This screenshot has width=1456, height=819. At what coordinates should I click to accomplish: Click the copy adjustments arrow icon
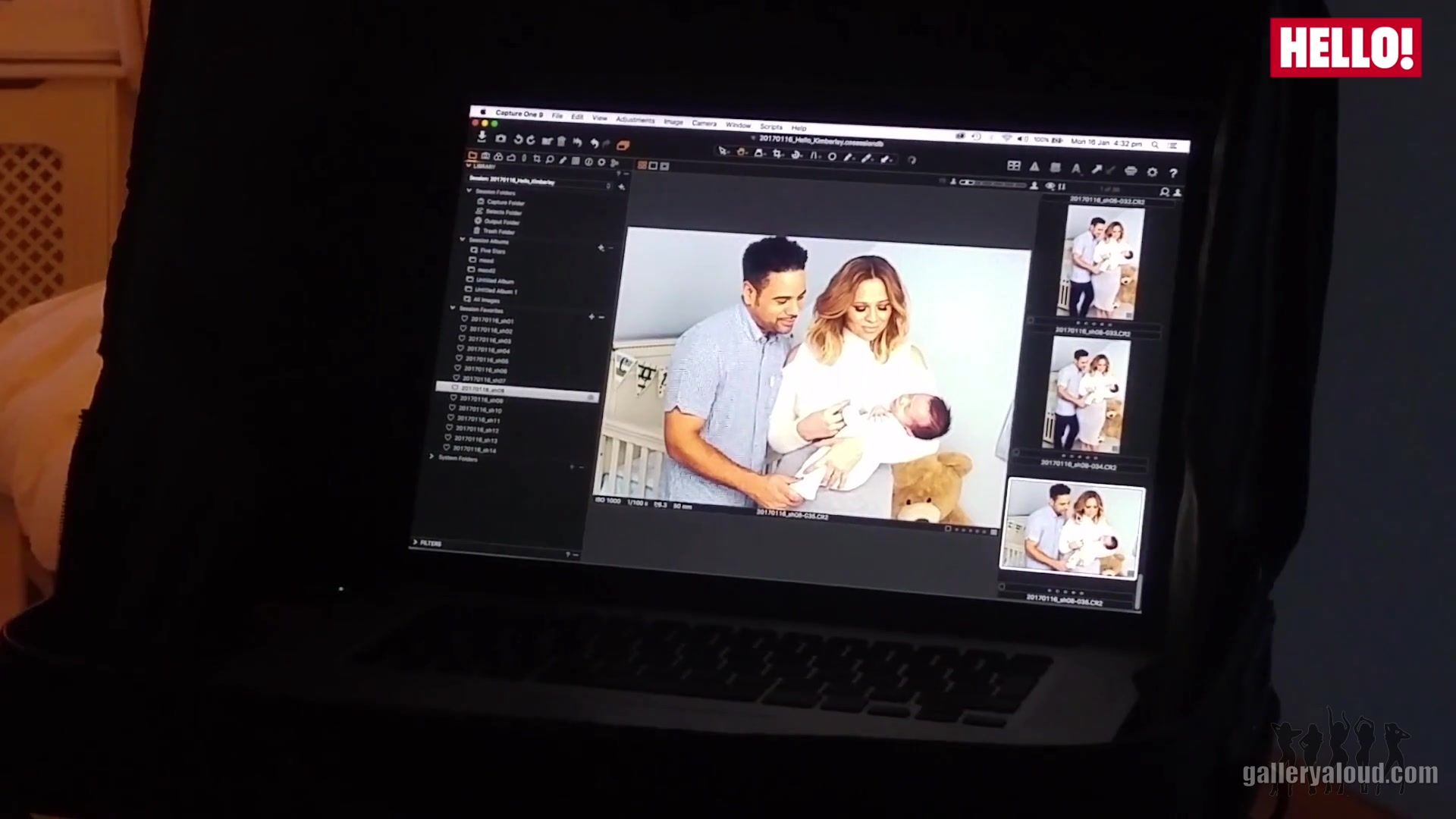pyautogui.click(x=1096, y=169)
